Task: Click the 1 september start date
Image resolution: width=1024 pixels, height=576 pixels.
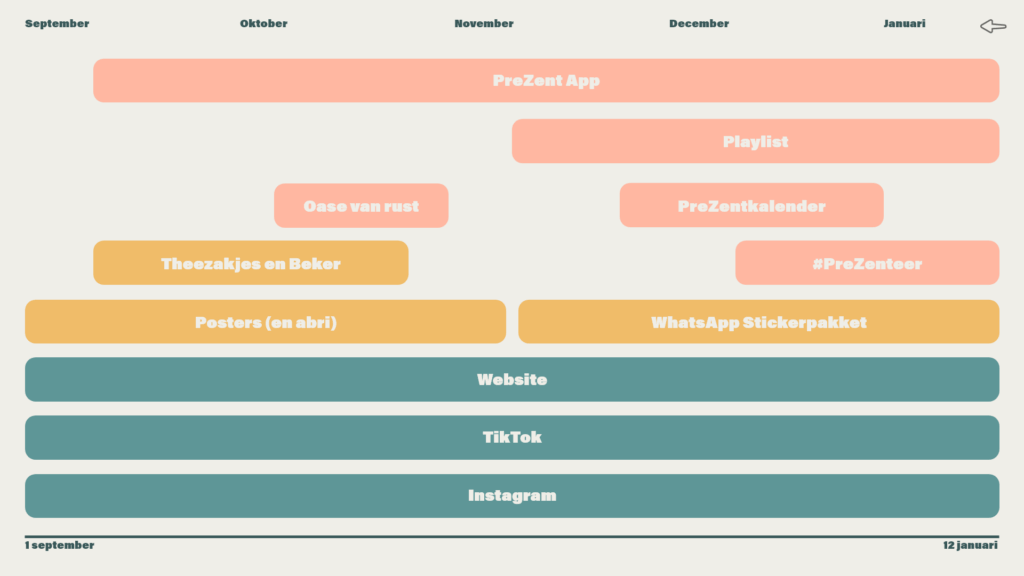Action: pyautogui.click(x=59, y=545)
